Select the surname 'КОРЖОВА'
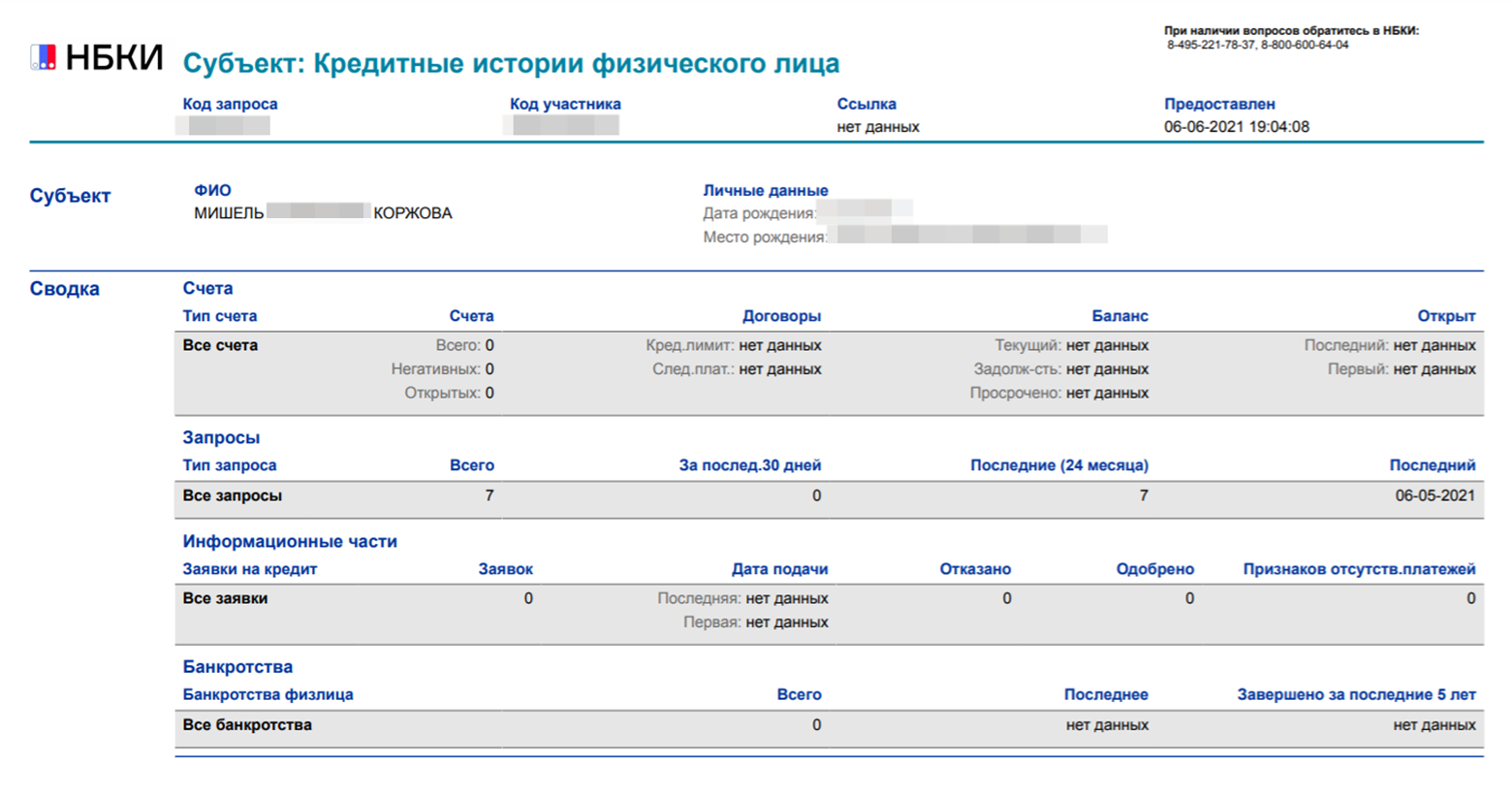The height and width of the screenshot is (796, 1512). point(413,213)
